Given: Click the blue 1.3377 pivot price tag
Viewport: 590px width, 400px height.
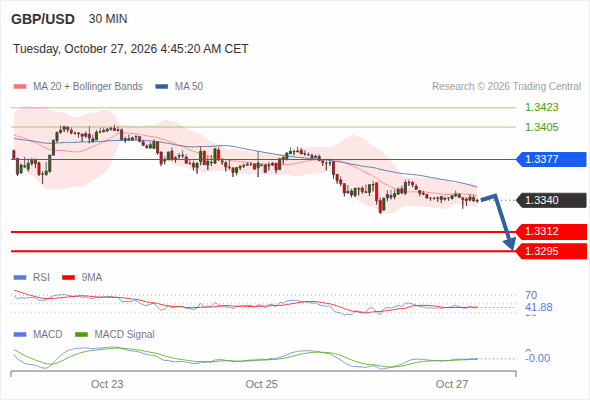Looking at the screenshot, I should pos(551,159).
